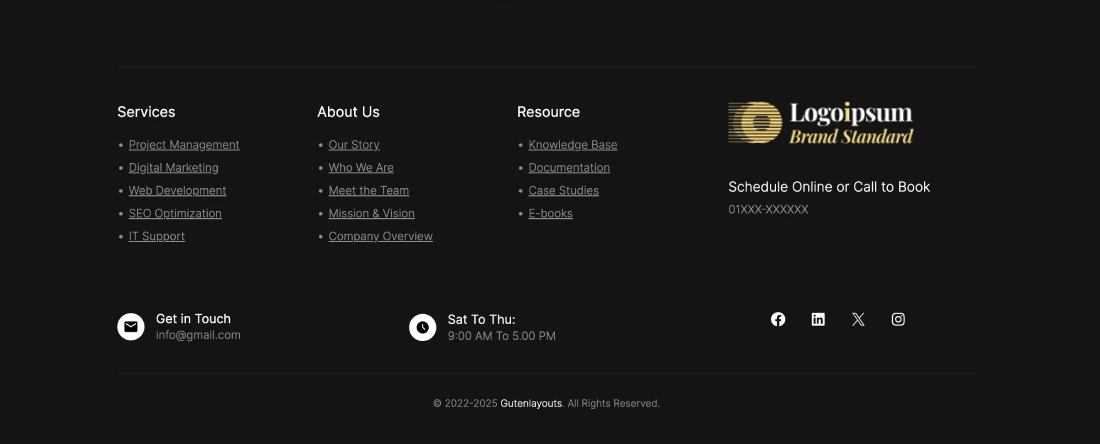Open the Case Studies link
Viewport: 1100px width, 444px height.
coord(563,191)
